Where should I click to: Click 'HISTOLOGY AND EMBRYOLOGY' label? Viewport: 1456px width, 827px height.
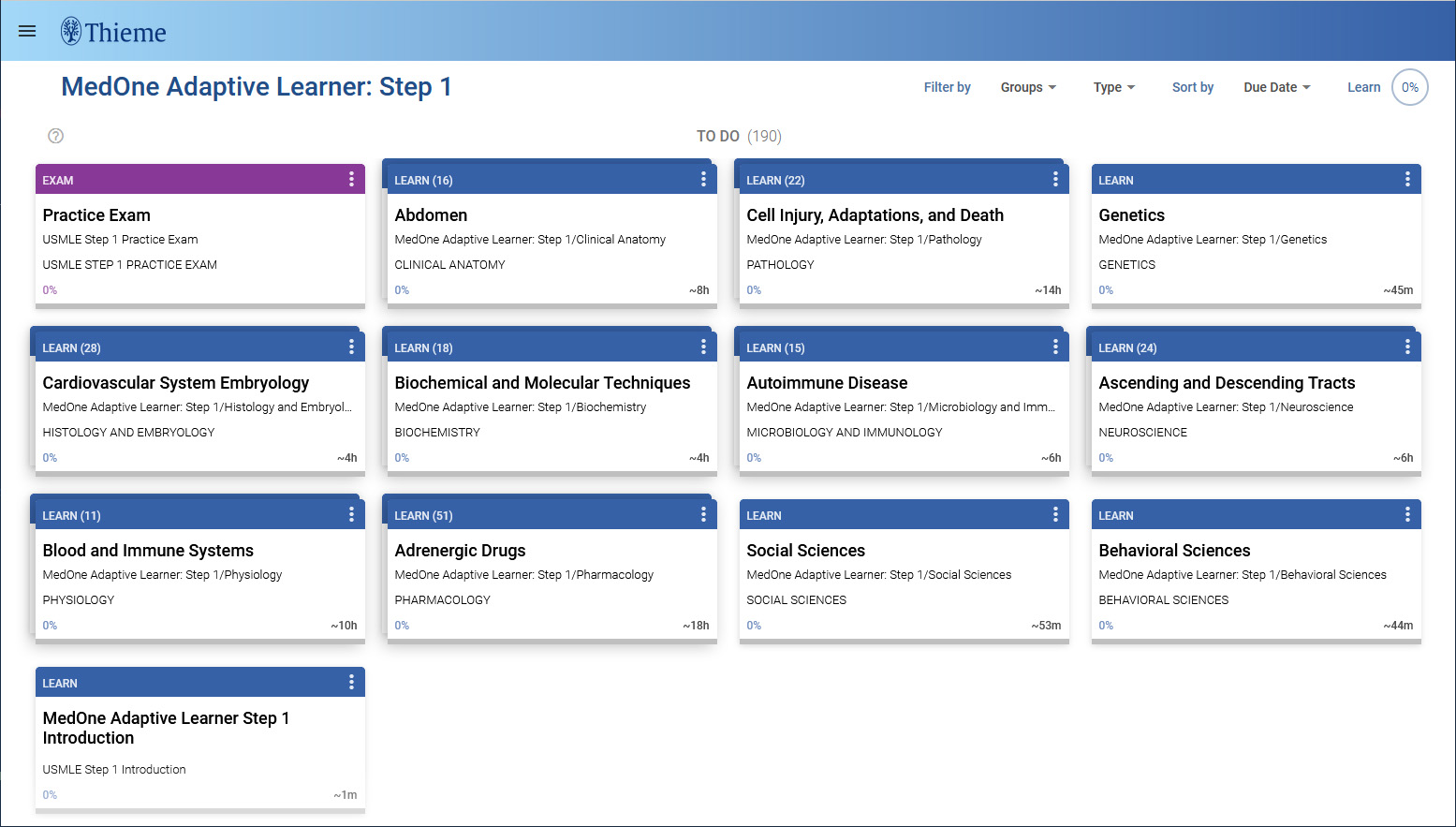coord(128,433)
